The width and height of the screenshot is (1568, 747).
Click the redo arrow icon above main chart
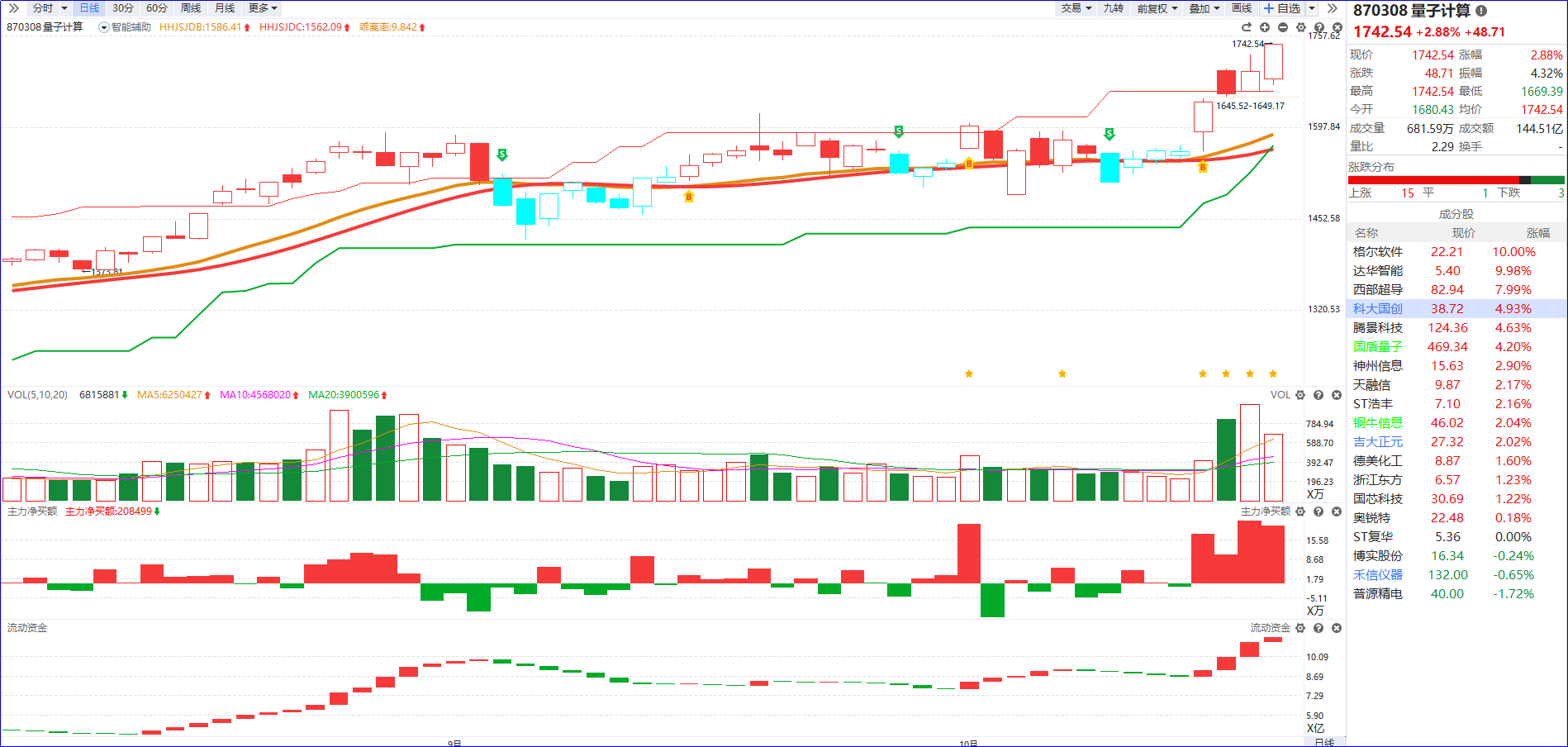pos(1247,27)
